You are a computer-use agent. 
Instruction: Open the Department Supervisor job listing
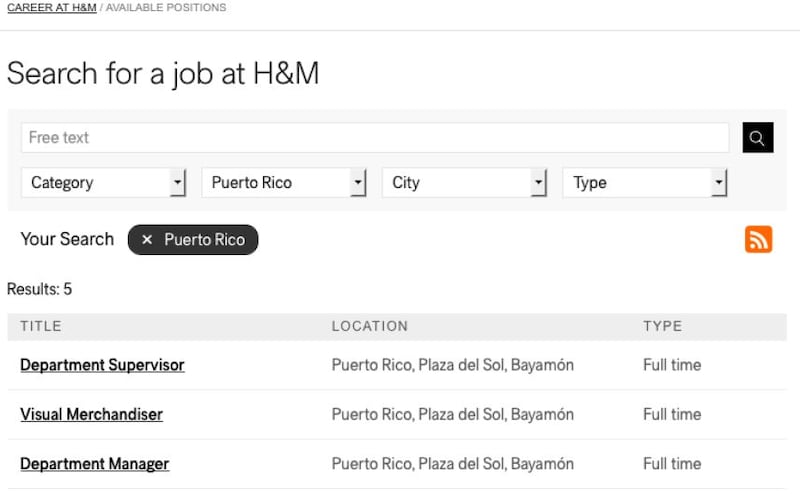(102, 365)
